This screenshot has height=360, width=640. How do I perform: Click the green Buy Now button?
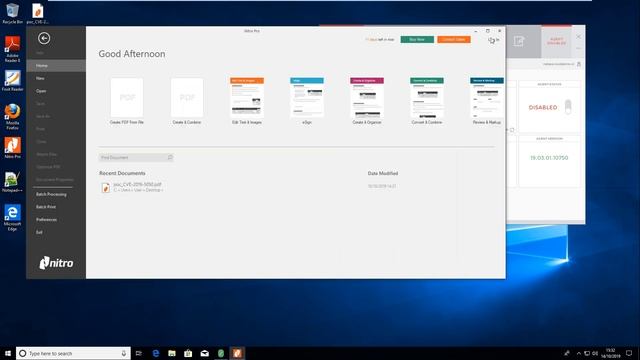click(417, 40)
